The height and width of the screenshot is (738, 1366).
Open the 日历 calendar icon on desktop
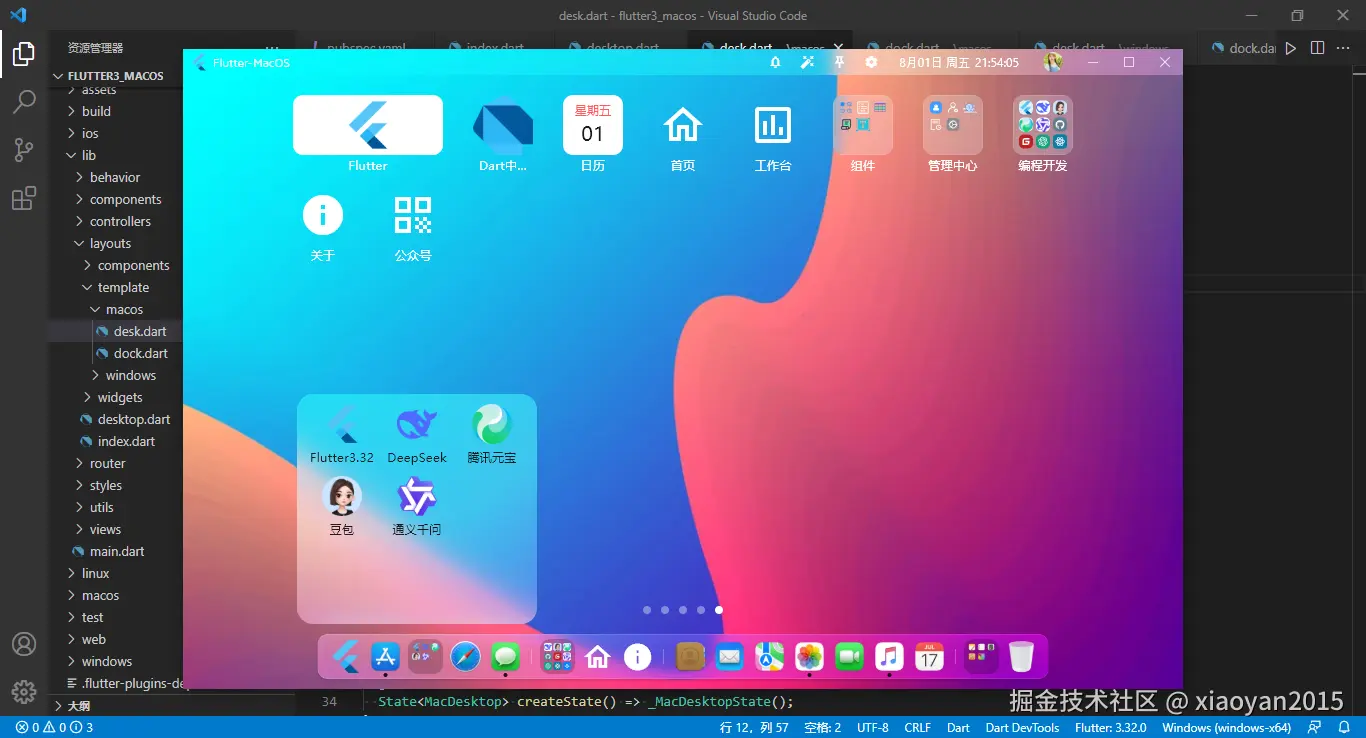[593, 125]
